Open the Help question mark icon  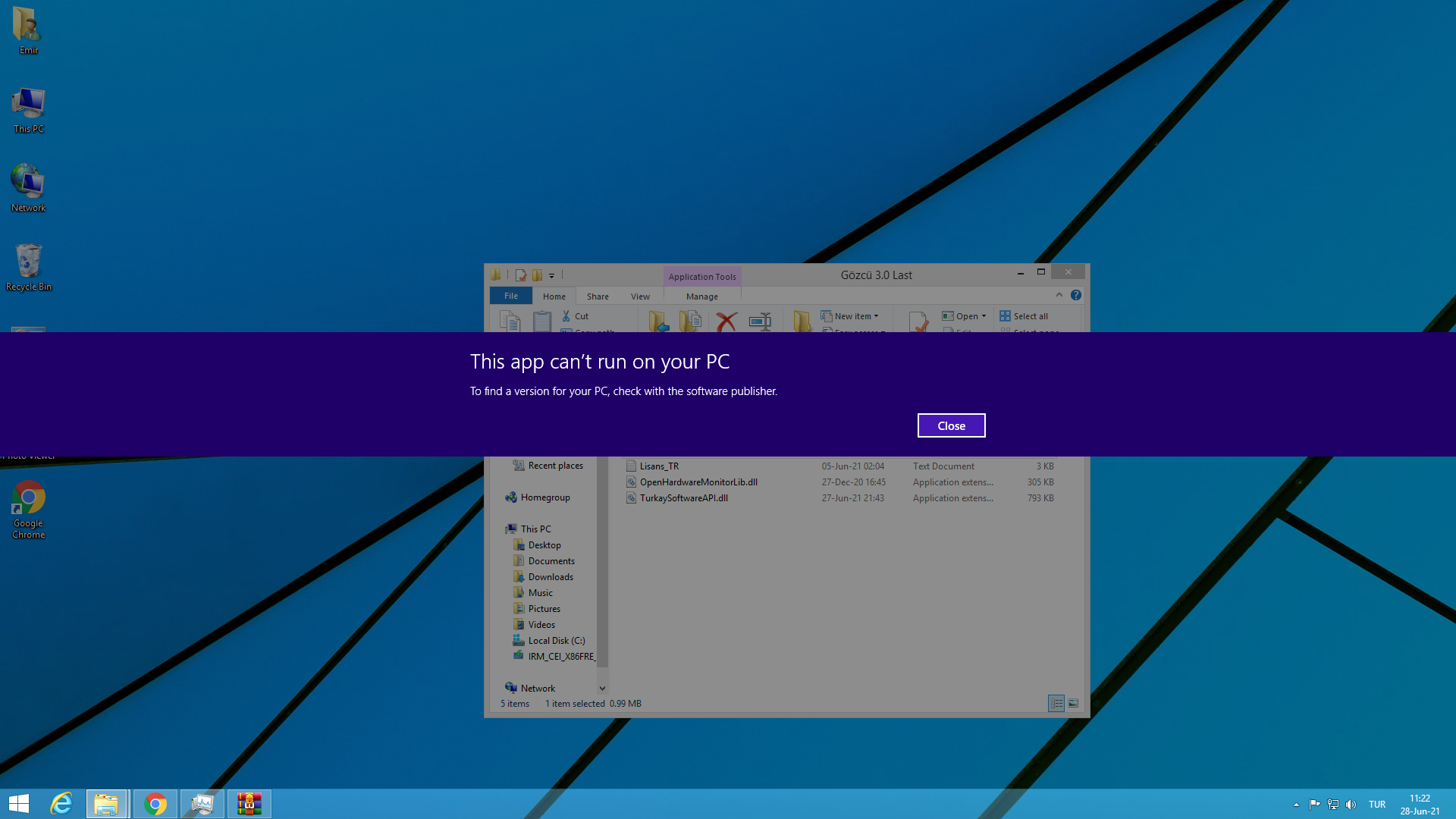coord(1075,296)
